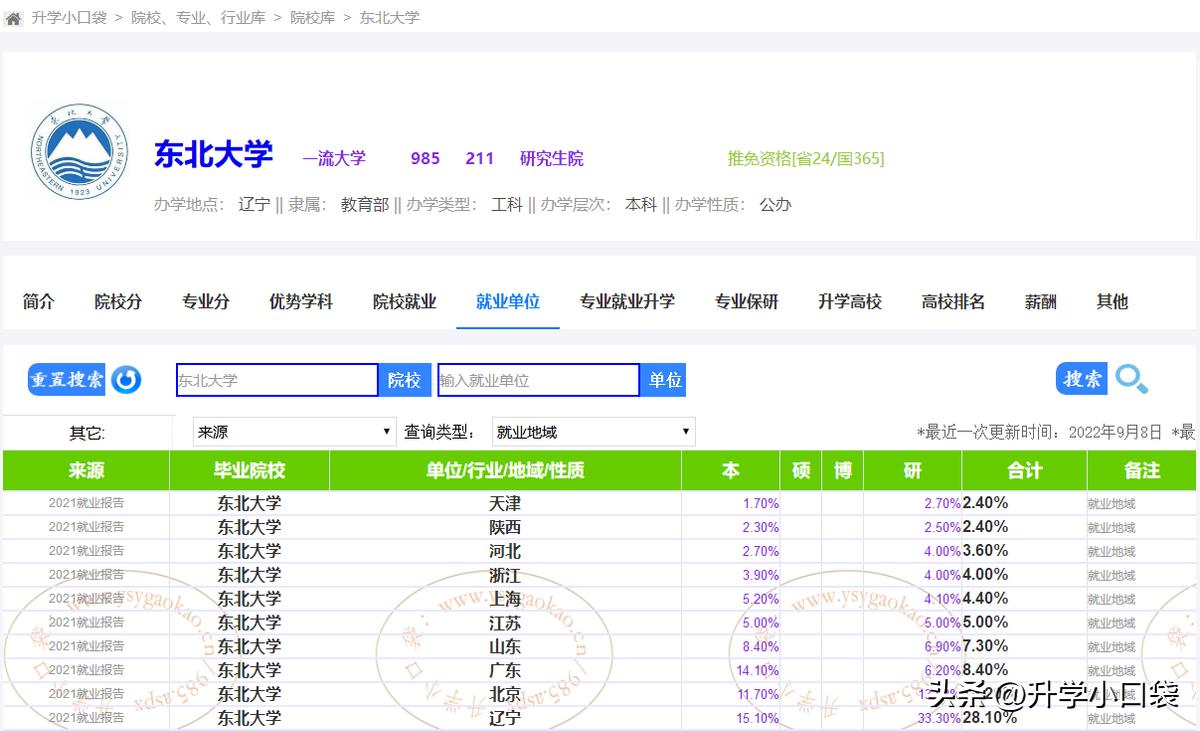Open the 推免资格[省24/国365] link

806,157
